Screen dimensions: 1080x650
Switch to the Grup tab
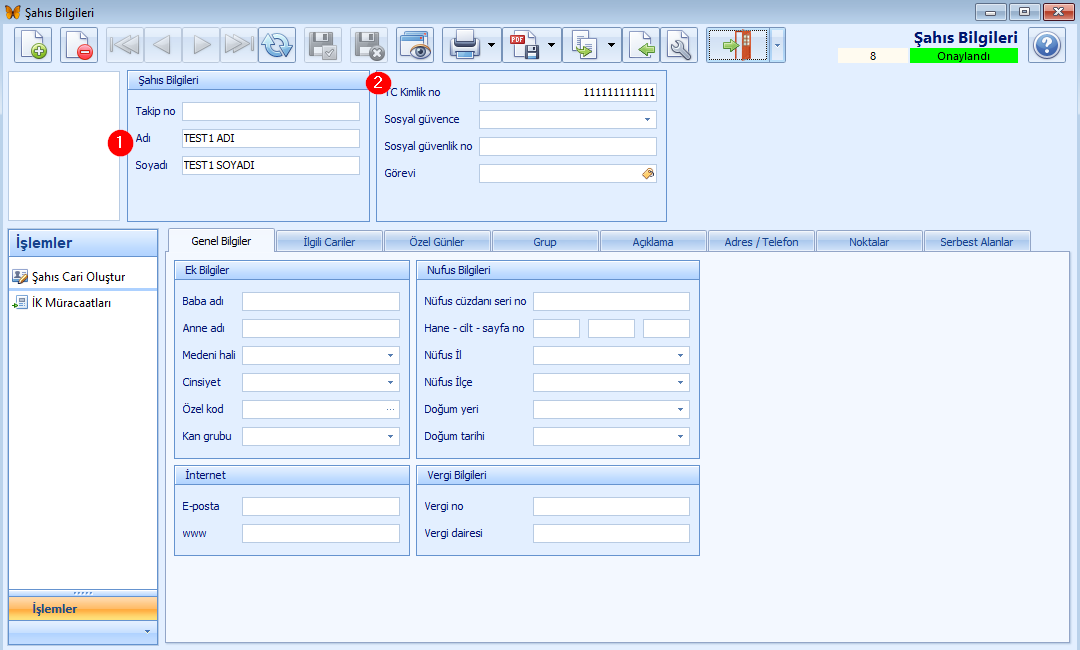tap(545, 242)
